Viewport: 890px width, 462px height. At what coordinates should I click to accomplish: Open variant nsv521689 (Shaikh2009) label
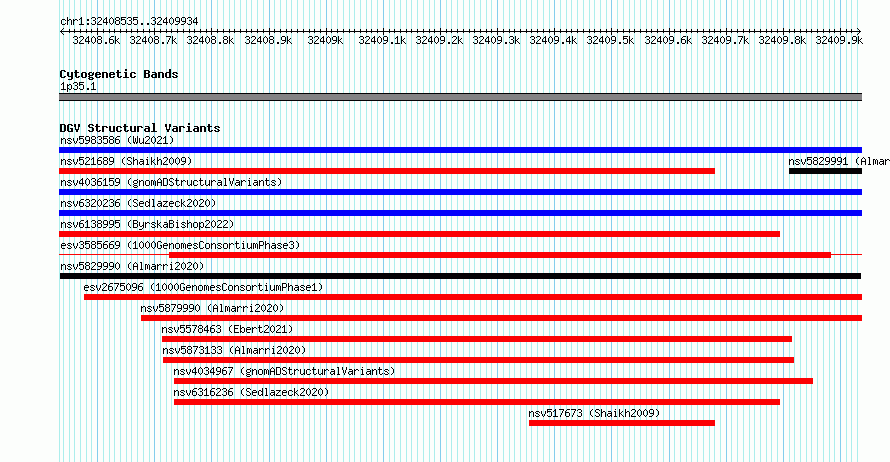coord(126,161)
